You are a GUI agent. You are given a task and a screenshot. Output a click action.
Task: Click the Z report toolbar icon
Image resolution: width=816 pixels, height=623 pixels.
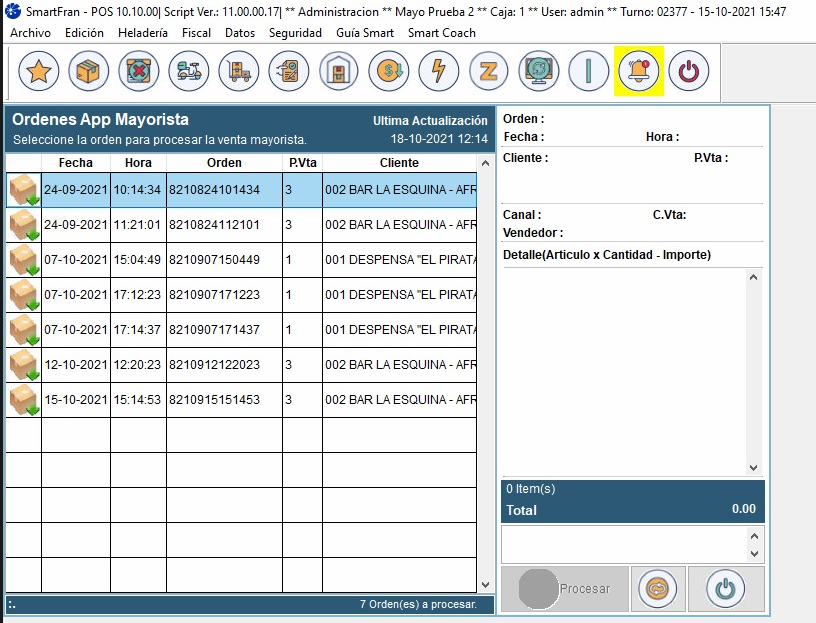(488, 72)
